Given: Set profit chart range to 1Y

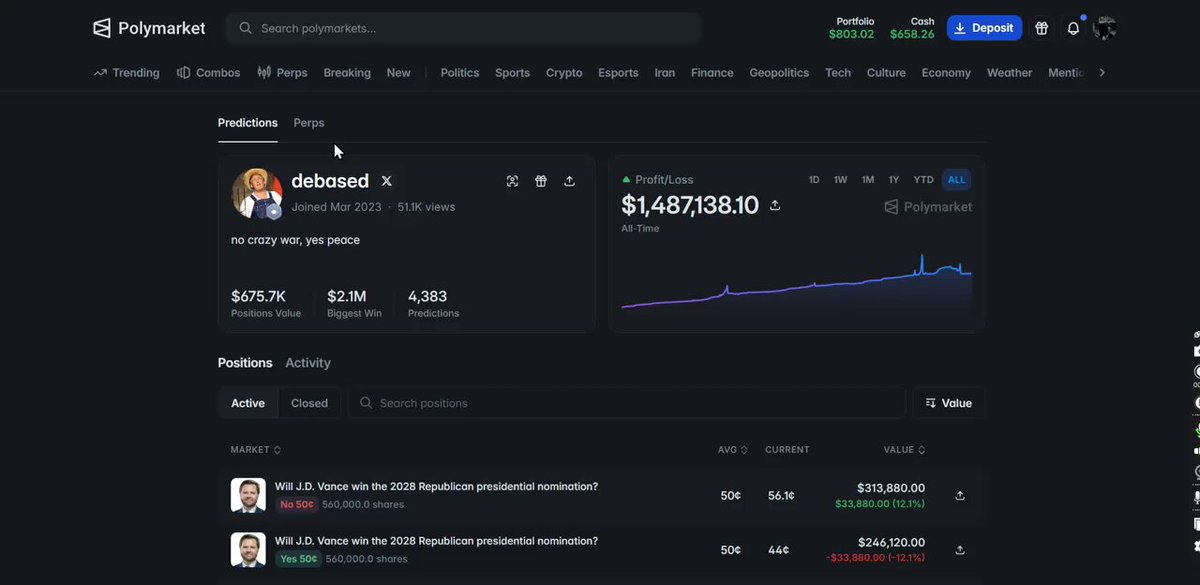Looking at the screenshot, I should click(894, 180).
